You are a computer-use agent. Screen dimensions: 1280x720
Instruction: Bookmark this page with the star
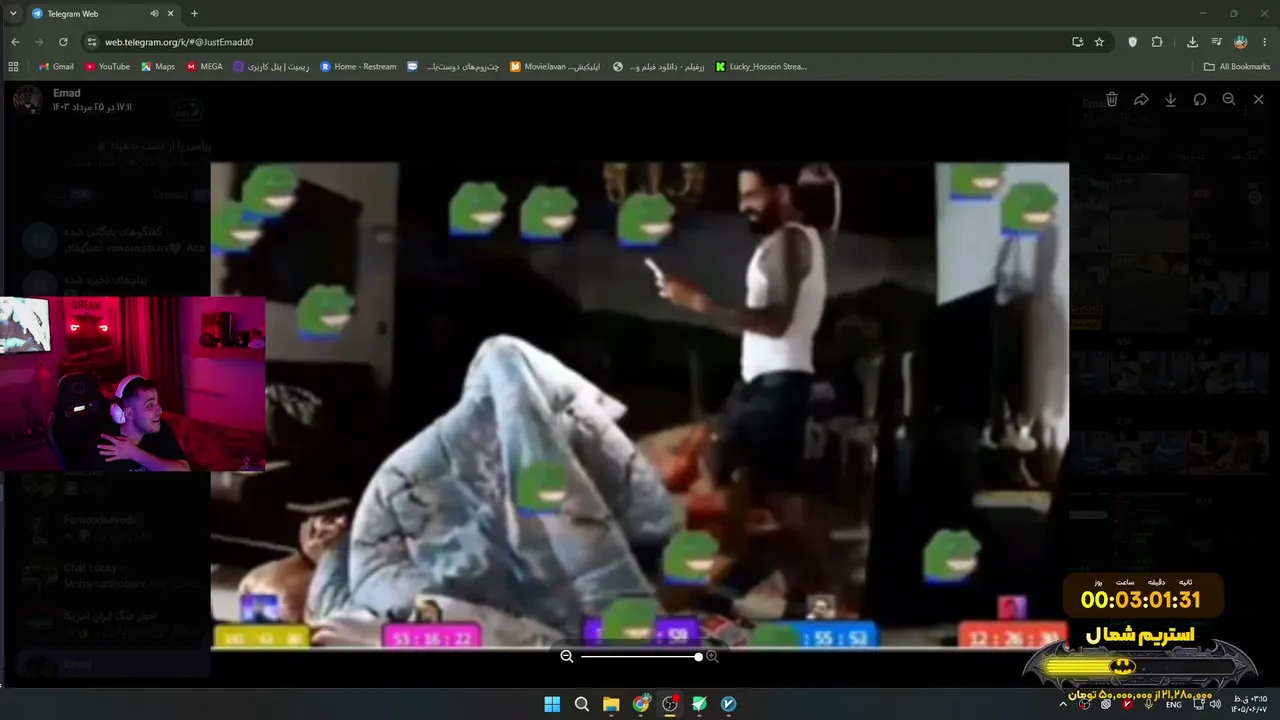click(x=1099, y=42)
